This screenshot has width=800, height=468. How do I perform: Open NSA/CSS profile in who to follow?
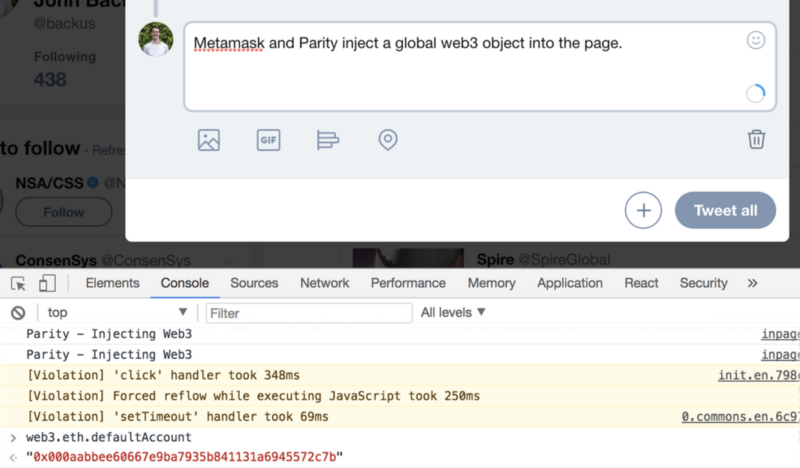(49, 183)
